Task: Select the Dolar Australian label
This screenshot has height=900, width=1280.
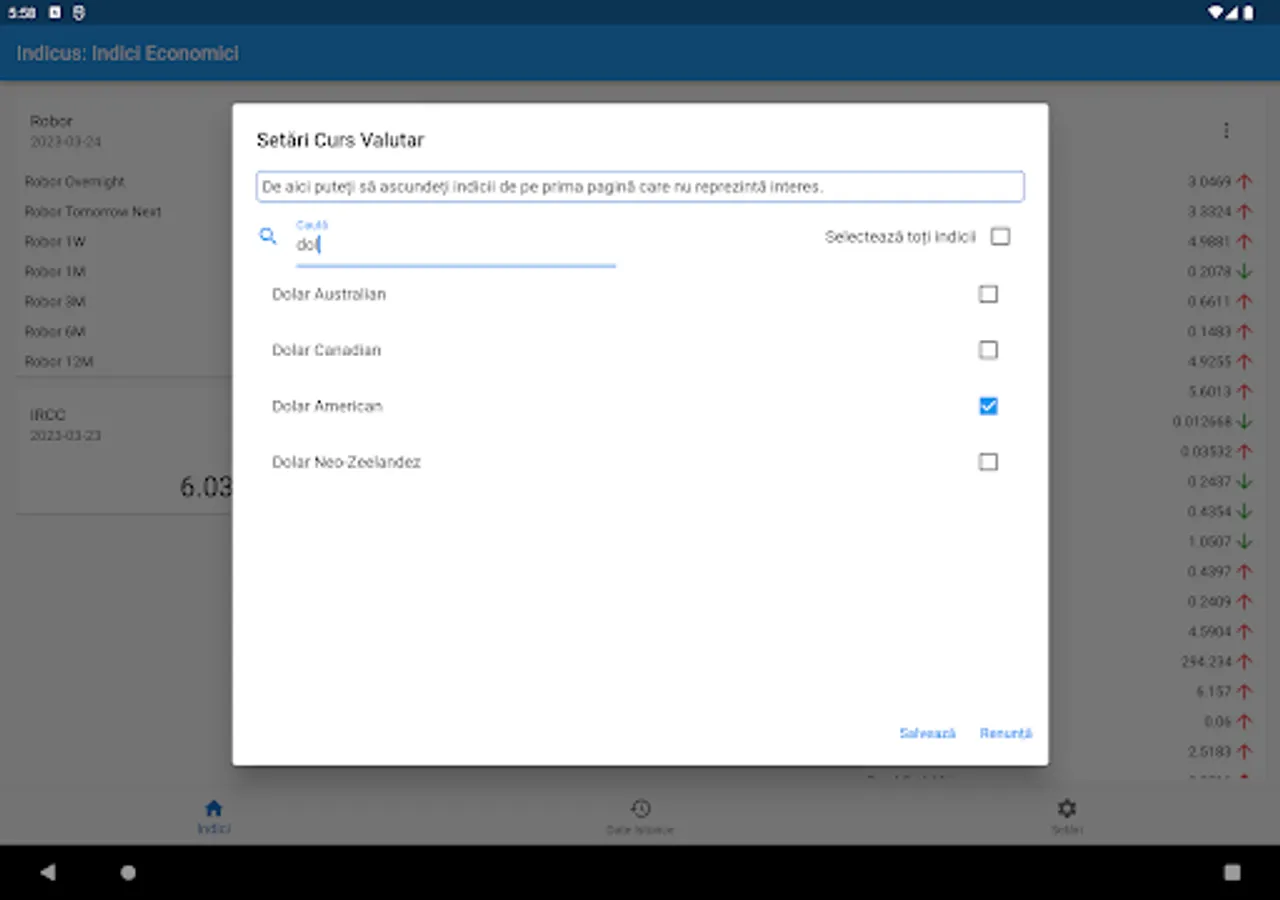Action: (x=329, y=294)
